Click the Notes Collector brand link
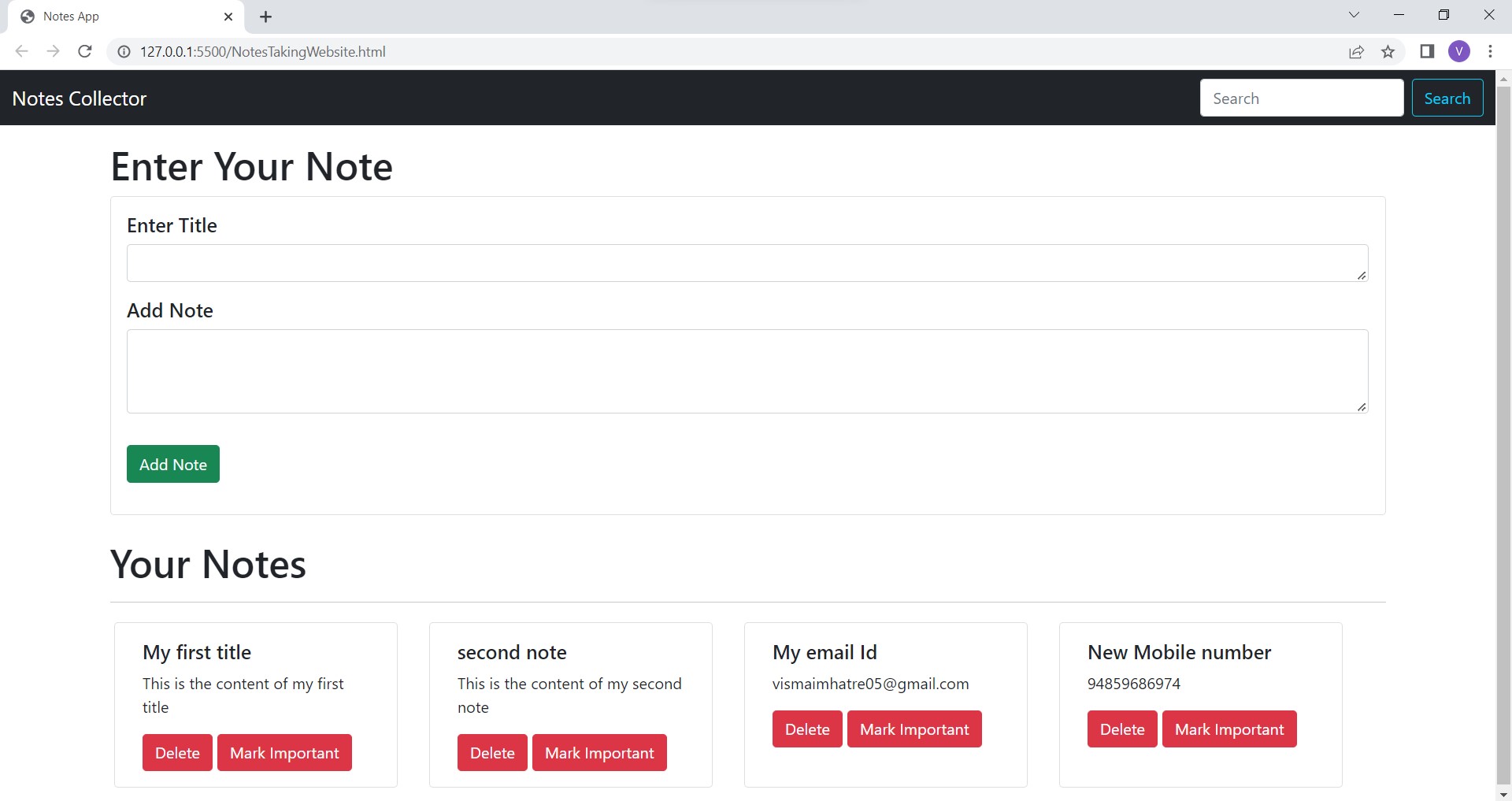This screenshot has height=801, width=1512. [79, 98]
